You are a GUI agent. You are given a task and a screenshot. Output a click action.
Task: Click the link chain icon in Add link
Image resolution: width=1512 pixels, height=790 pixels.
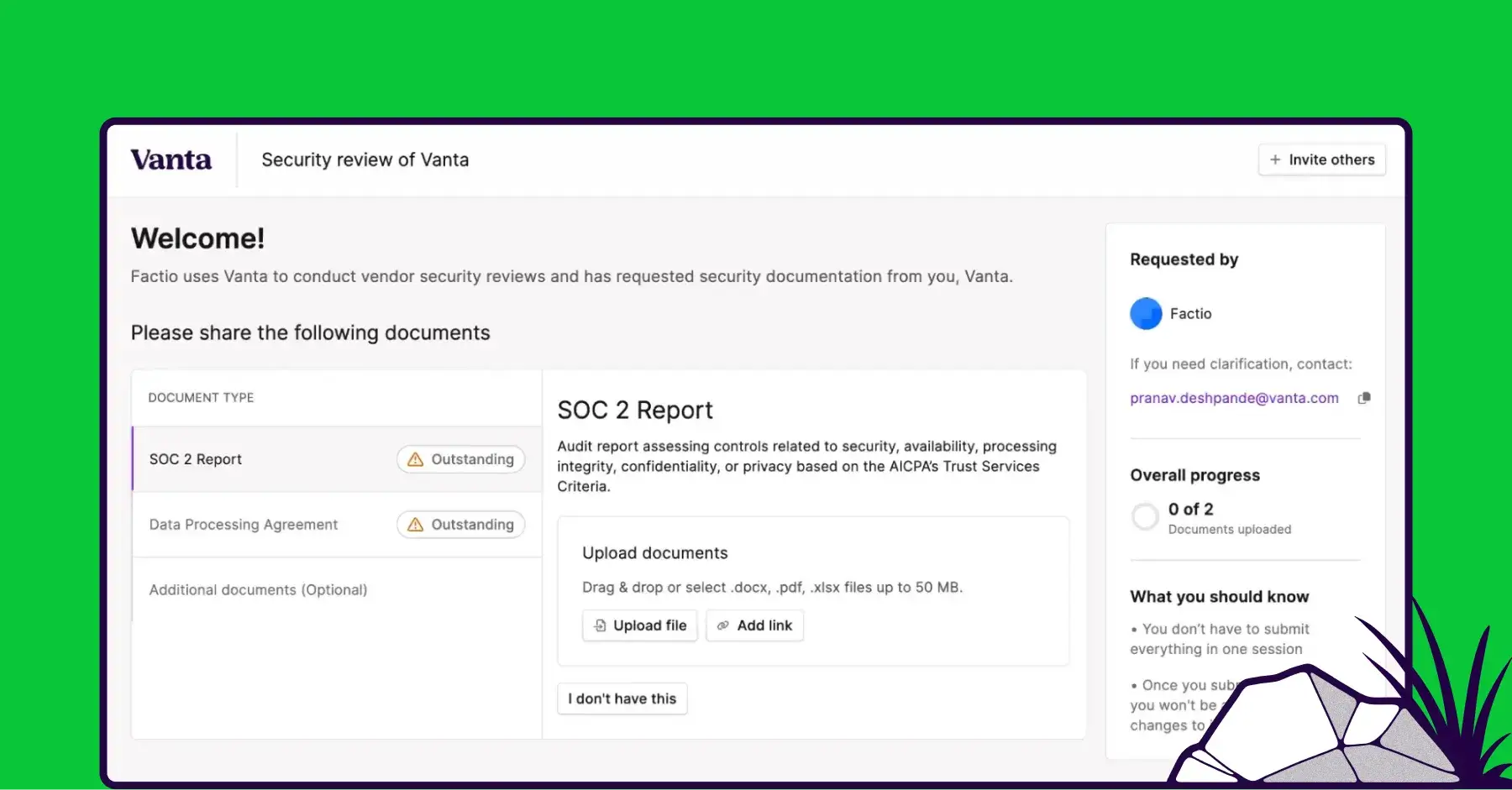click(722, 625)
